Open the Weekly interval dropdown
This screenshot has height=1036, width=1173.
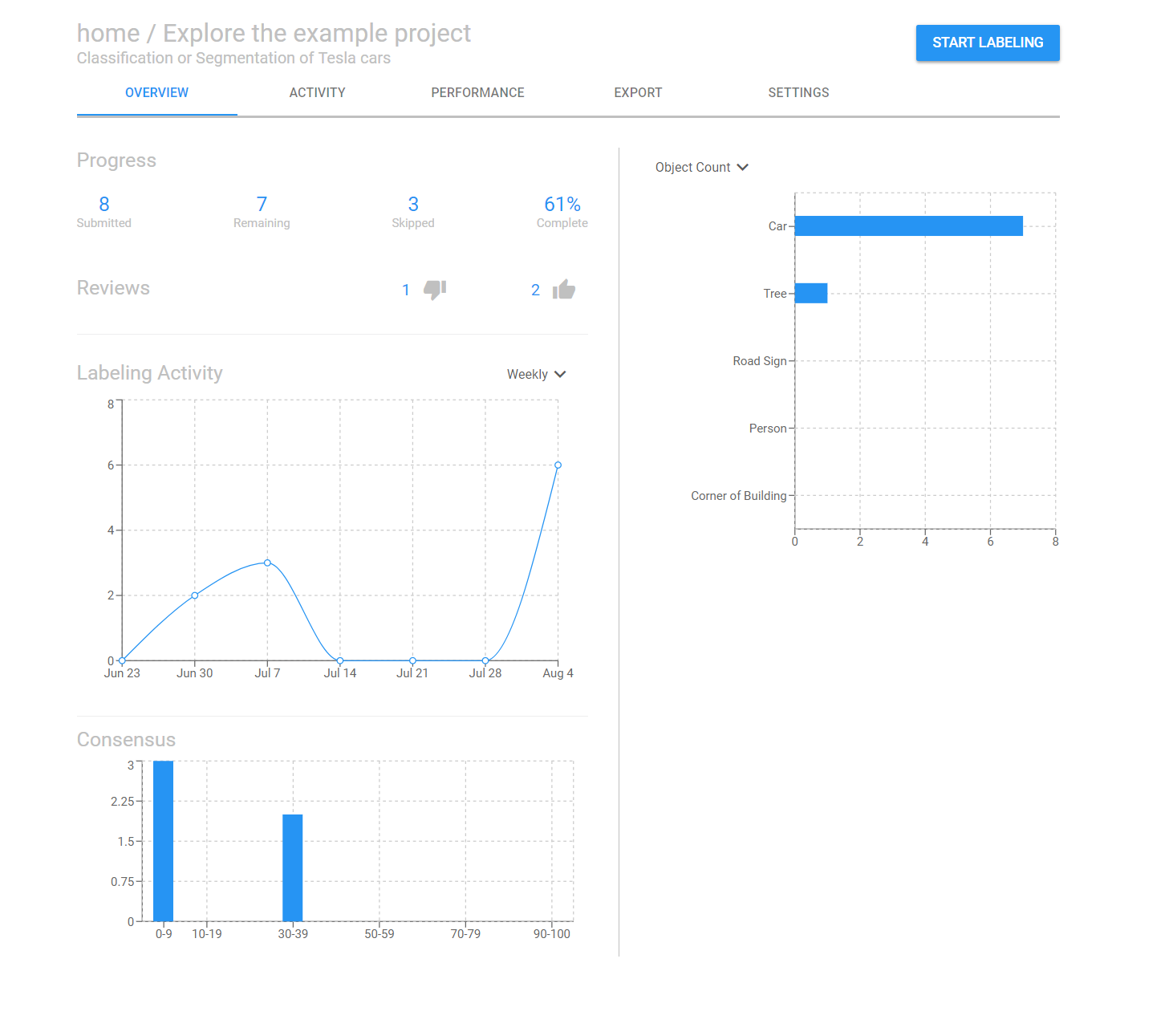click(x=537, y=374)
